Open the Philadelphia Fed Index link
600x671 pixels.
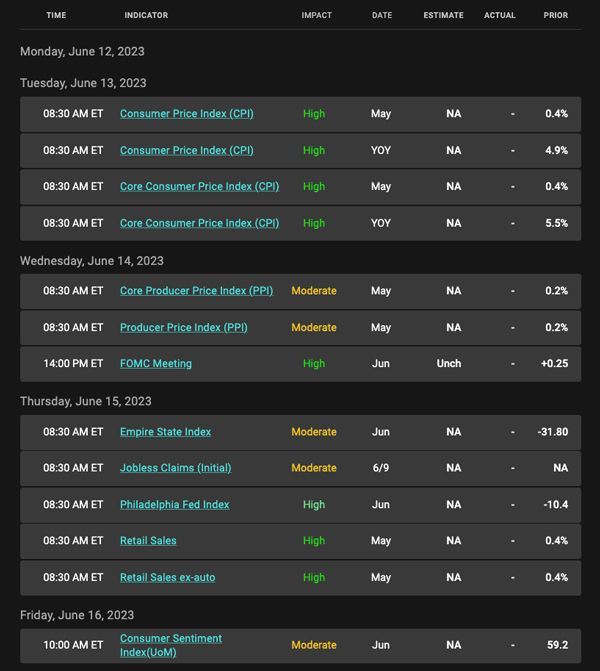tap(175, 505)
